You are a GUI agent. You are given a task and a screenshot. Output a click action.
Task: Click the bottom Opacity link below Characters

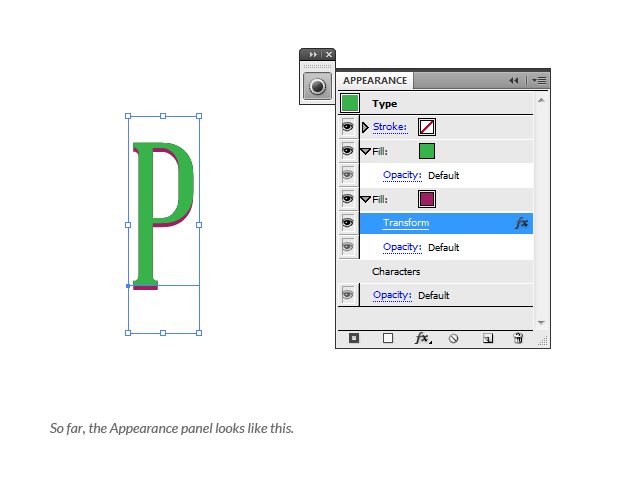(x=392, y=295)
